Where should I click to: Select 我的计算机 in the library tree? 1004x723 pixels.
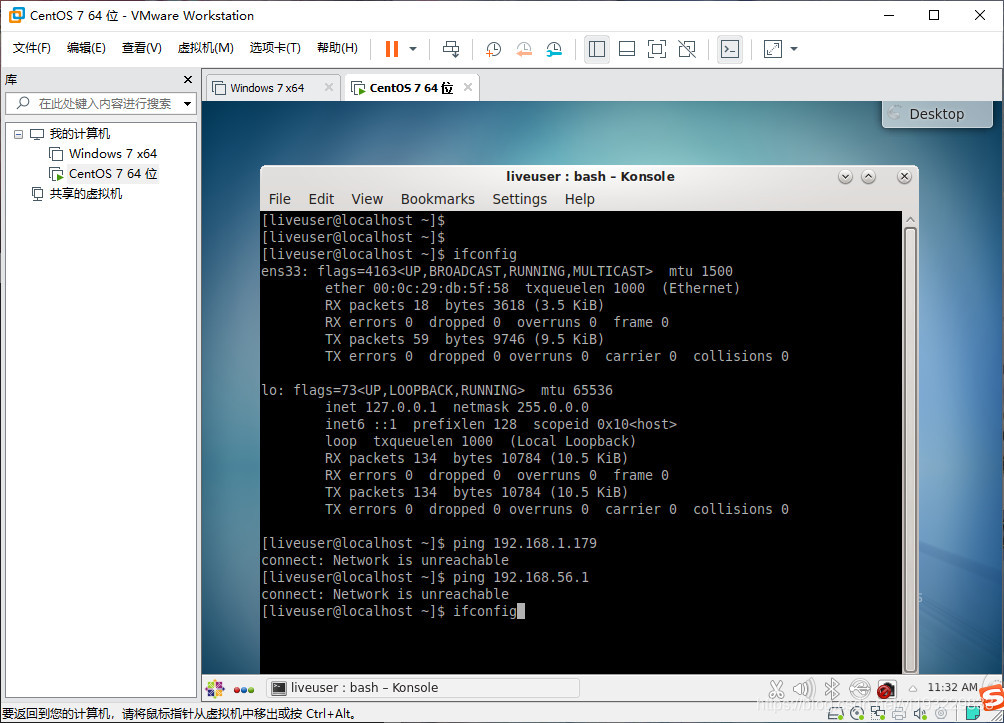(x=79, y=134)
